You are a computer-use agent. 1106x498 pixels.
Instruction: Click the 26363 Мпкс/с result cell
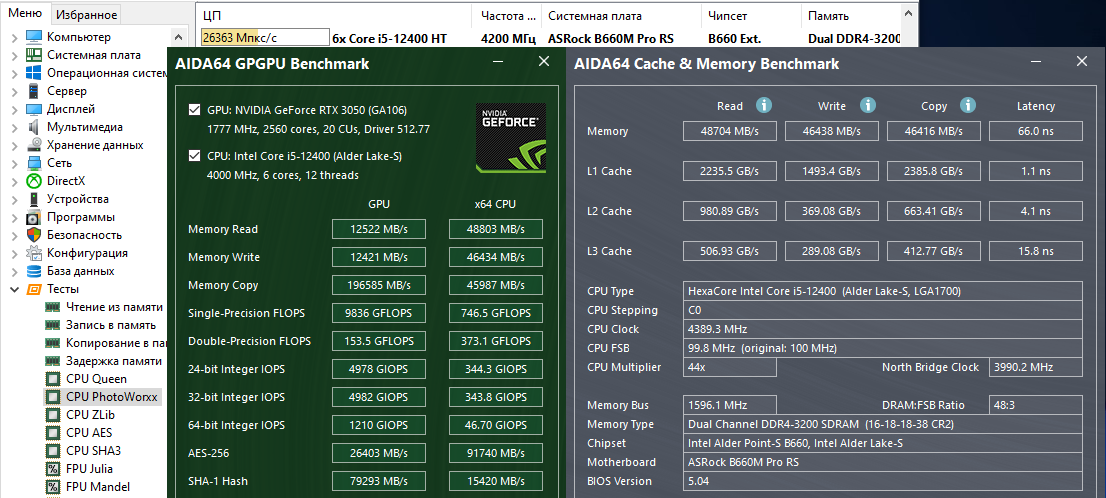pyautogui.click(x=265, y=38)
